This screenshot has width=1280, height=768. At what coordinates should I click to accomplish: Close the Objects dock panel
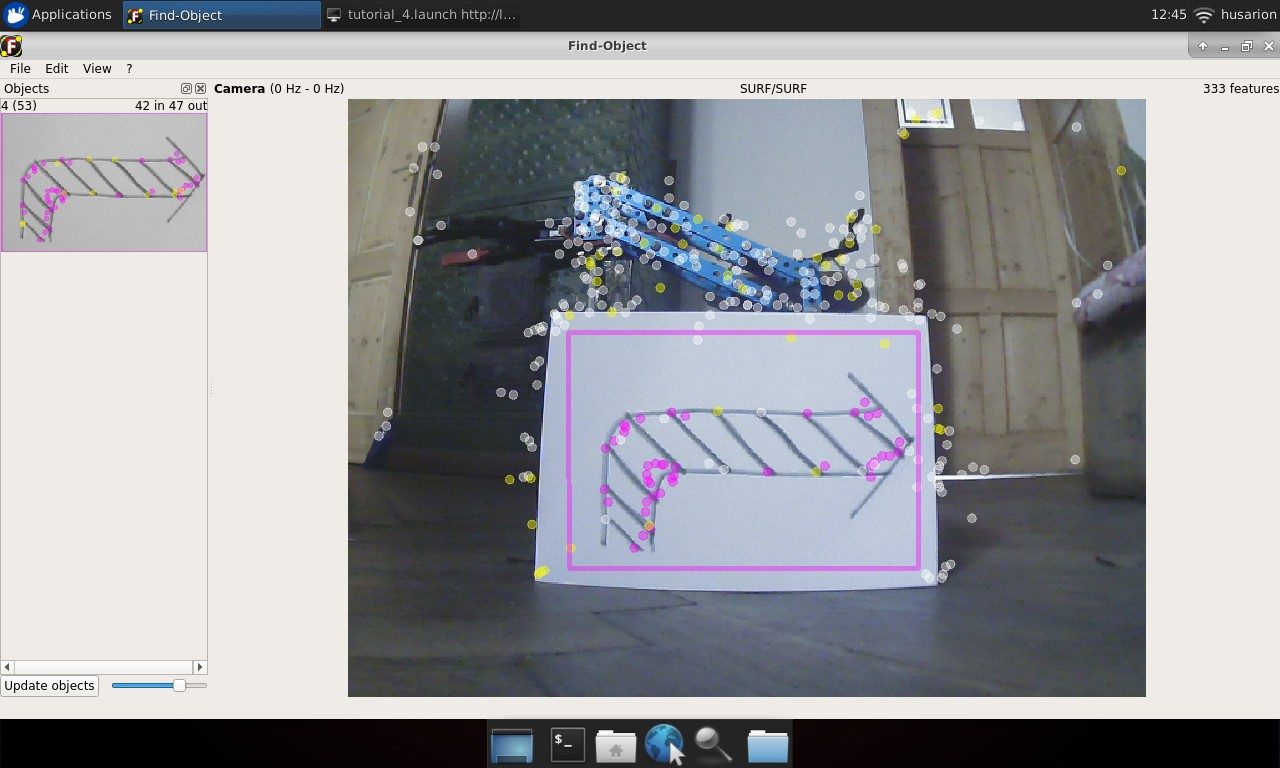(x=200, y=89)
